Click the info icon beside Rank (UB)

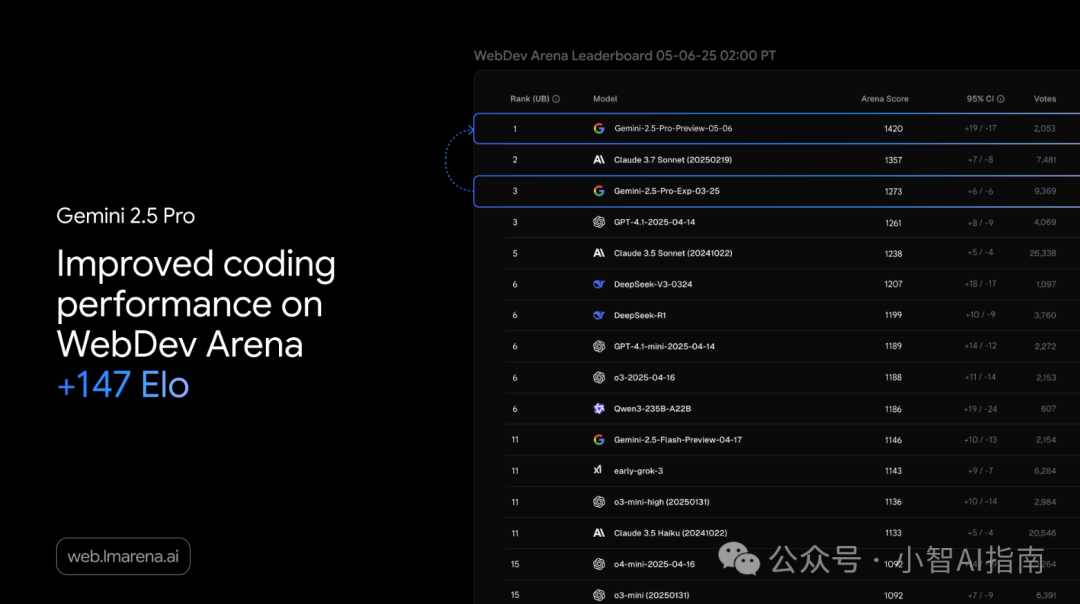(556, 99)
